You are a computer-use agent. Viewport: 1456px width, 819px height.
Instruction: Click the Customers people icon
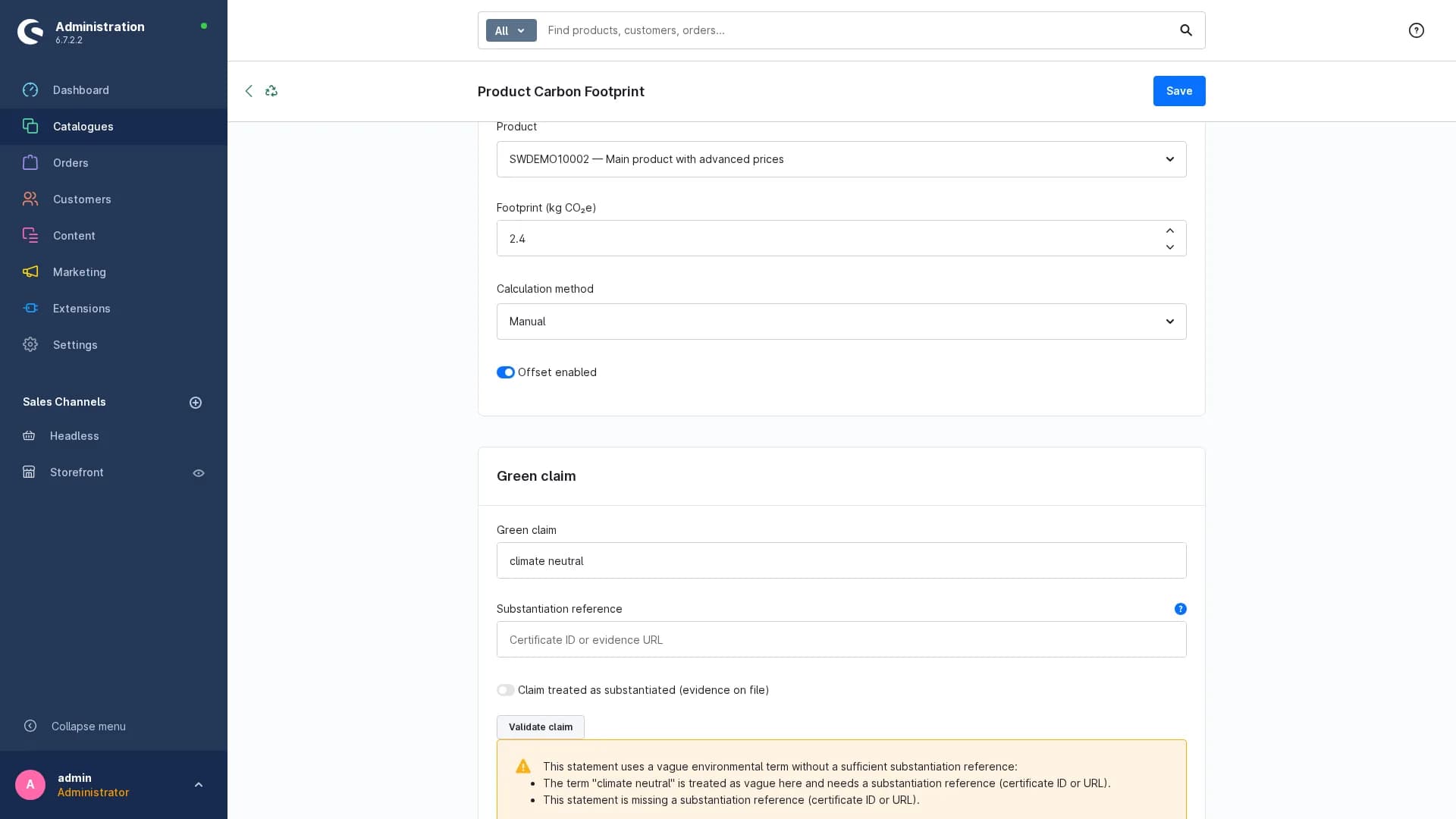coord(30,199)
